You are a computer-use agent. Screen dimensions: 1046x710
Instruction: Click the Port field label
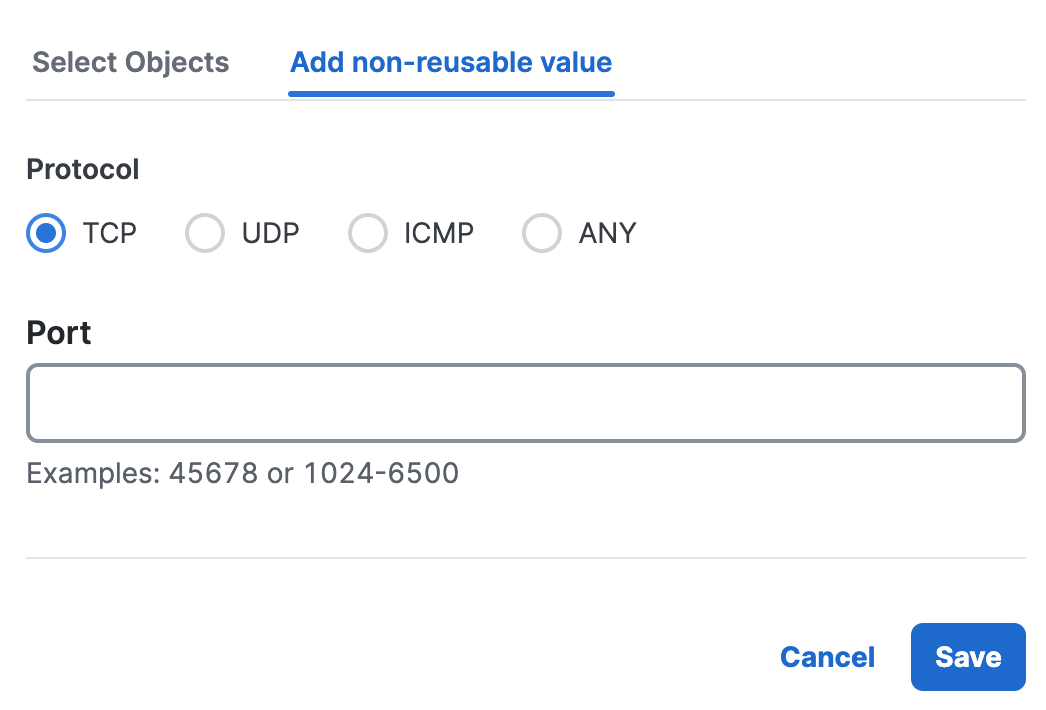(x=59, y=332)
